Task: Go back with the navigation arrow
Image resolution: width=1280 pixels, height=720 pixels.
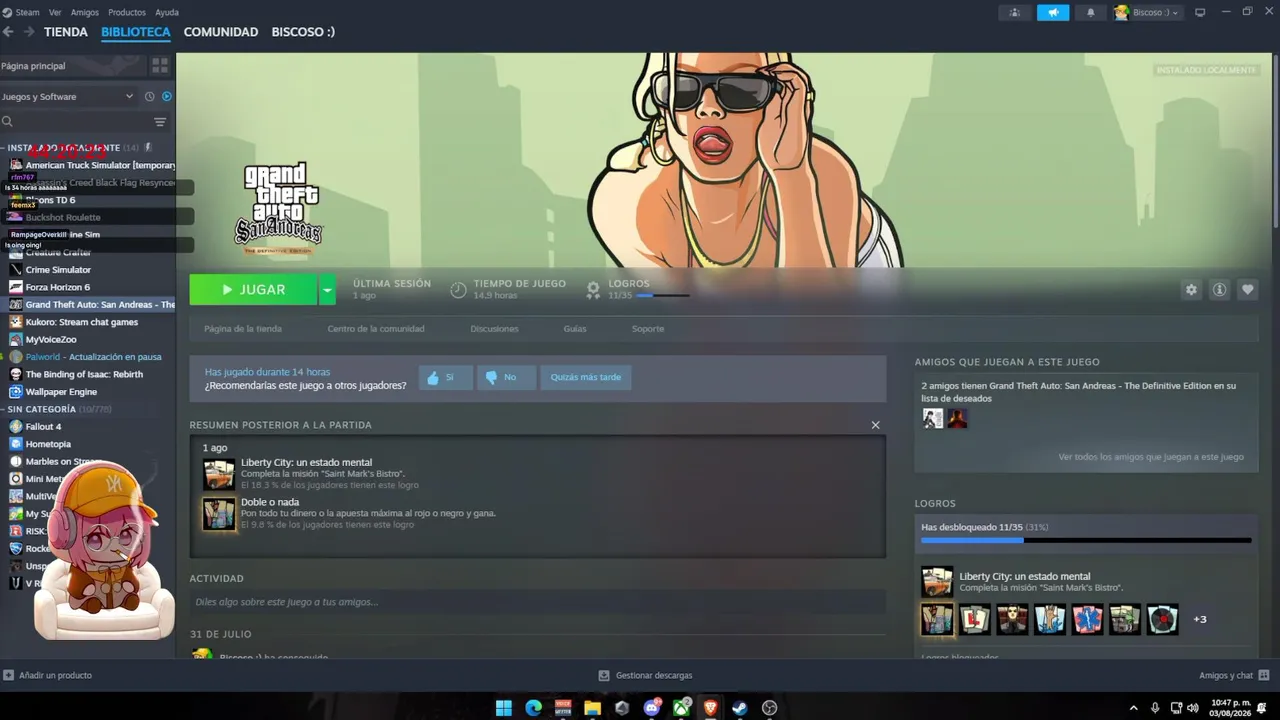Action: (8, 32)
